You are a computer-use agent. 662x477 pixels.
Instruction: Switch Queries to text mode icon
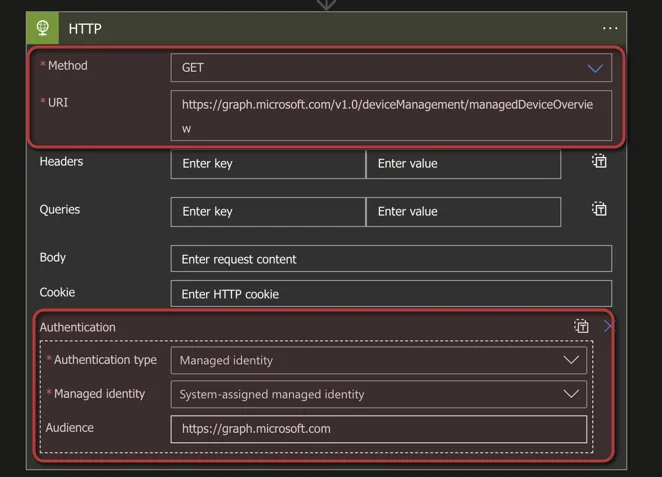(599, 209)
